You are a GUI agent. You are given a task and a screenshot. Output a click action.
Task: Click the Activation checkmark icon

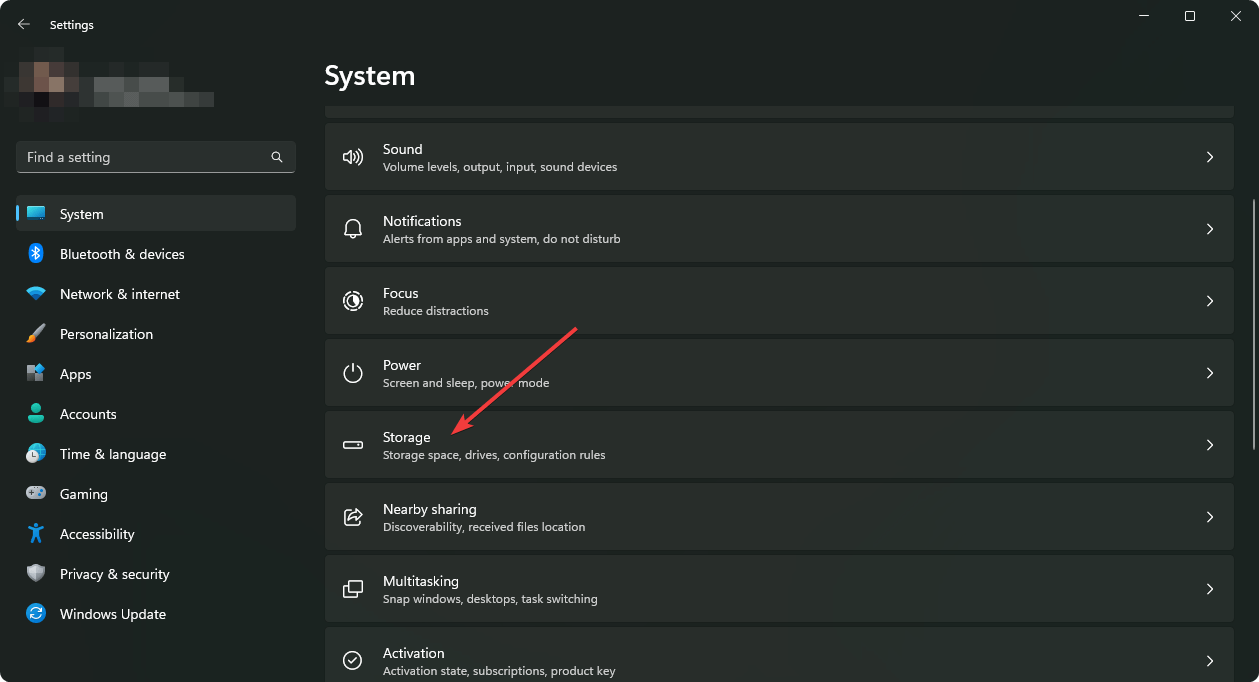click(x=353, y=661)
